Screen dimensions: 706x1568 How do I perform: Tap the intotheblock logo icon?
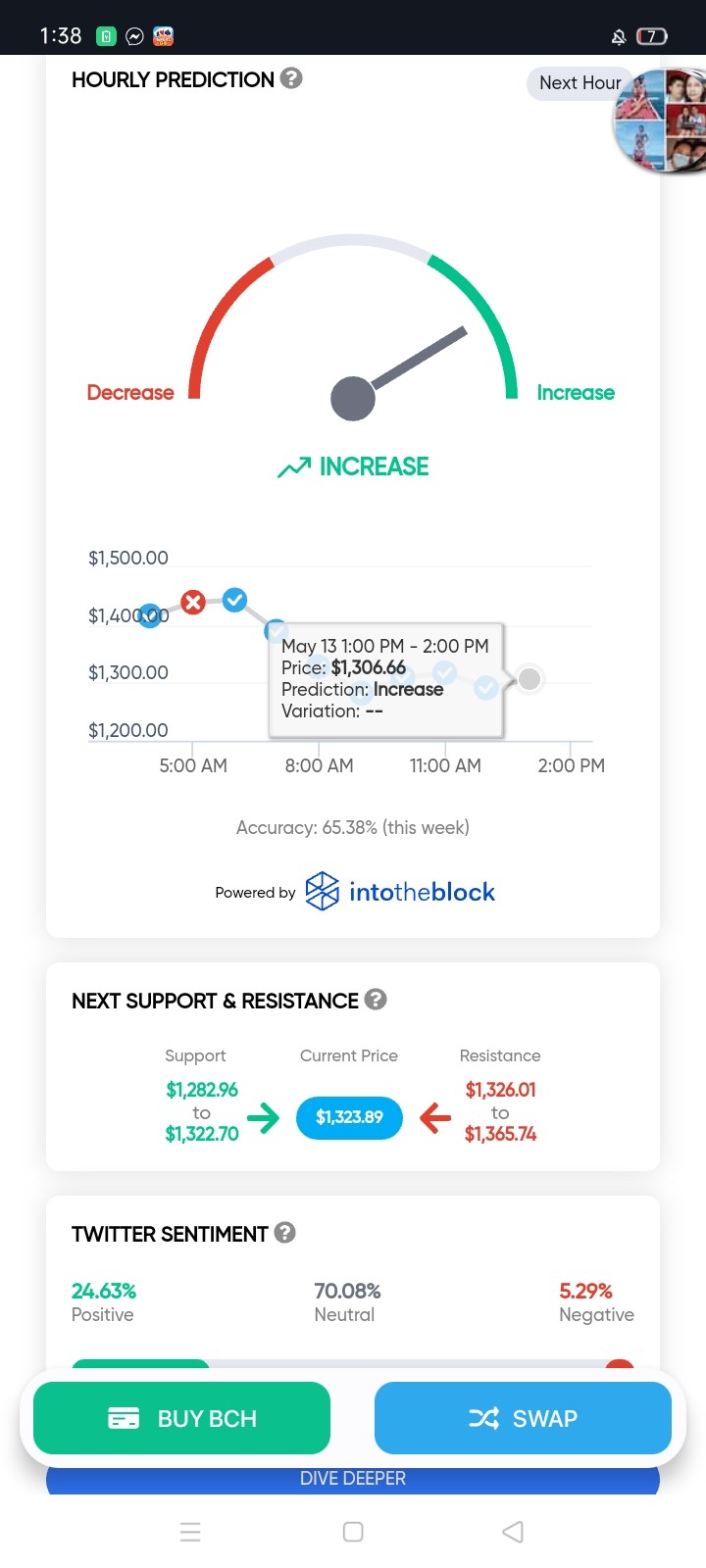[x=322, y=891]
